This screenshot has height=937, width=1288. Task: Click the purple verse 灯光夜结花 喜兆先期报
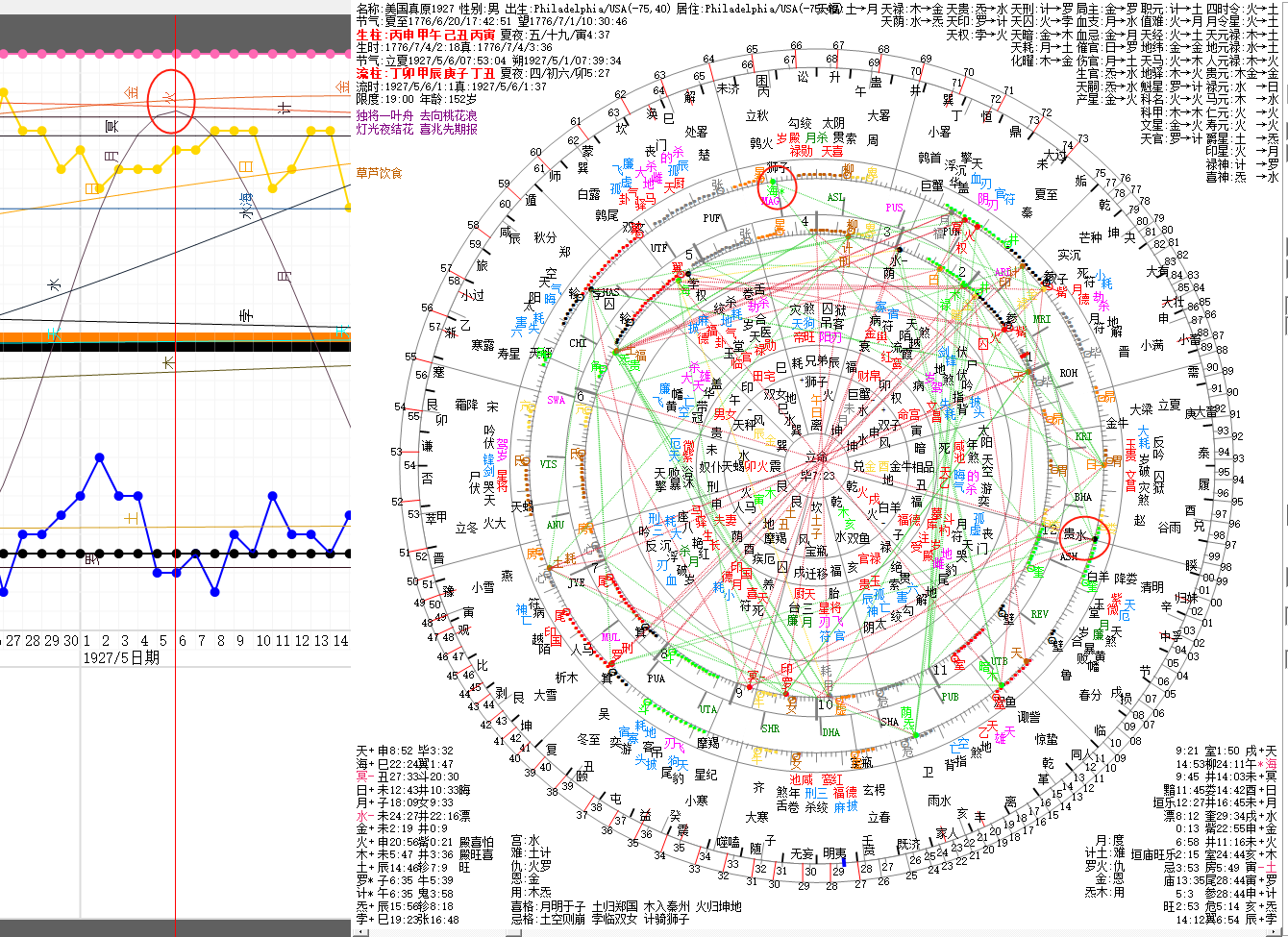[416, 128]
